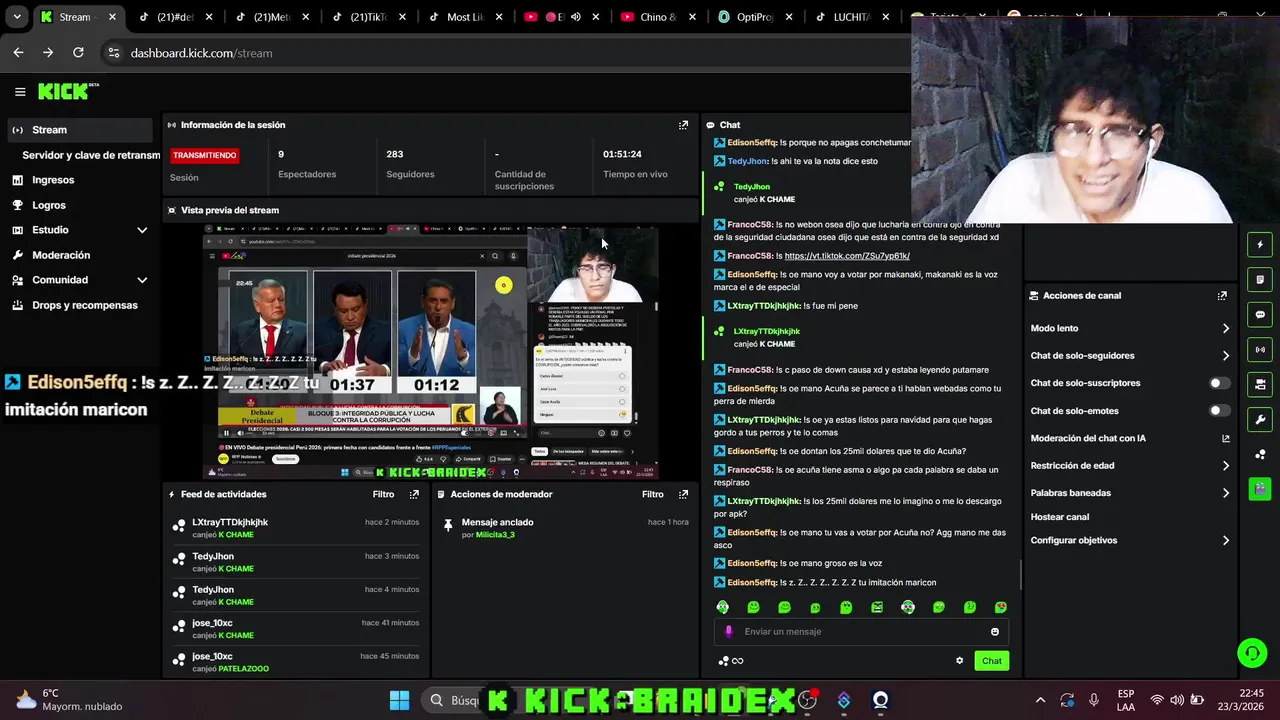
Task: Open Moderación del chat con IA
Action: [1130, 438]
